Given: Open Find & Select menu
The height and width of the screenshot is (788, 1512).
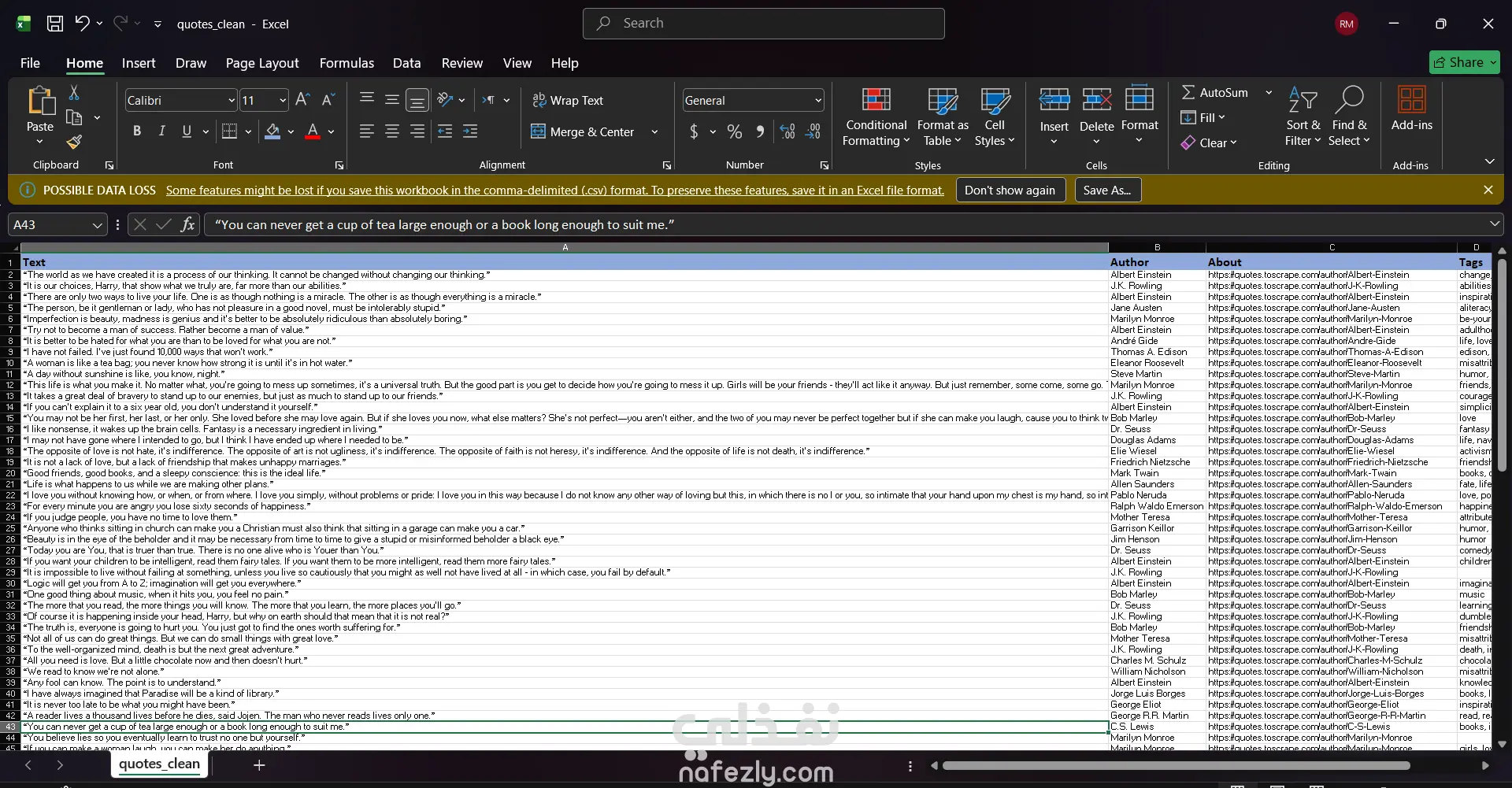Looking at the screenshot, I should (1350, 117).
